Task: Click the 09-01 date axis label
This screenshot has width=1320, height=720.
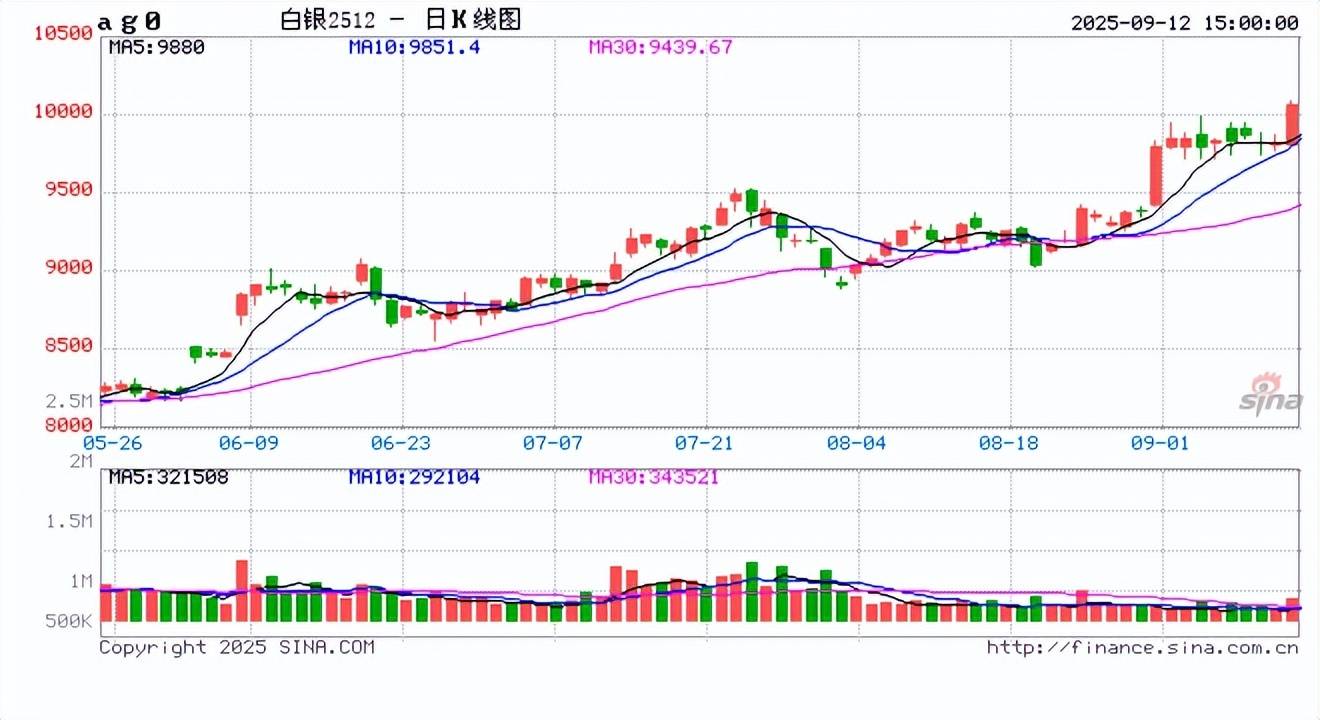Action: [x=1161, y=442]
